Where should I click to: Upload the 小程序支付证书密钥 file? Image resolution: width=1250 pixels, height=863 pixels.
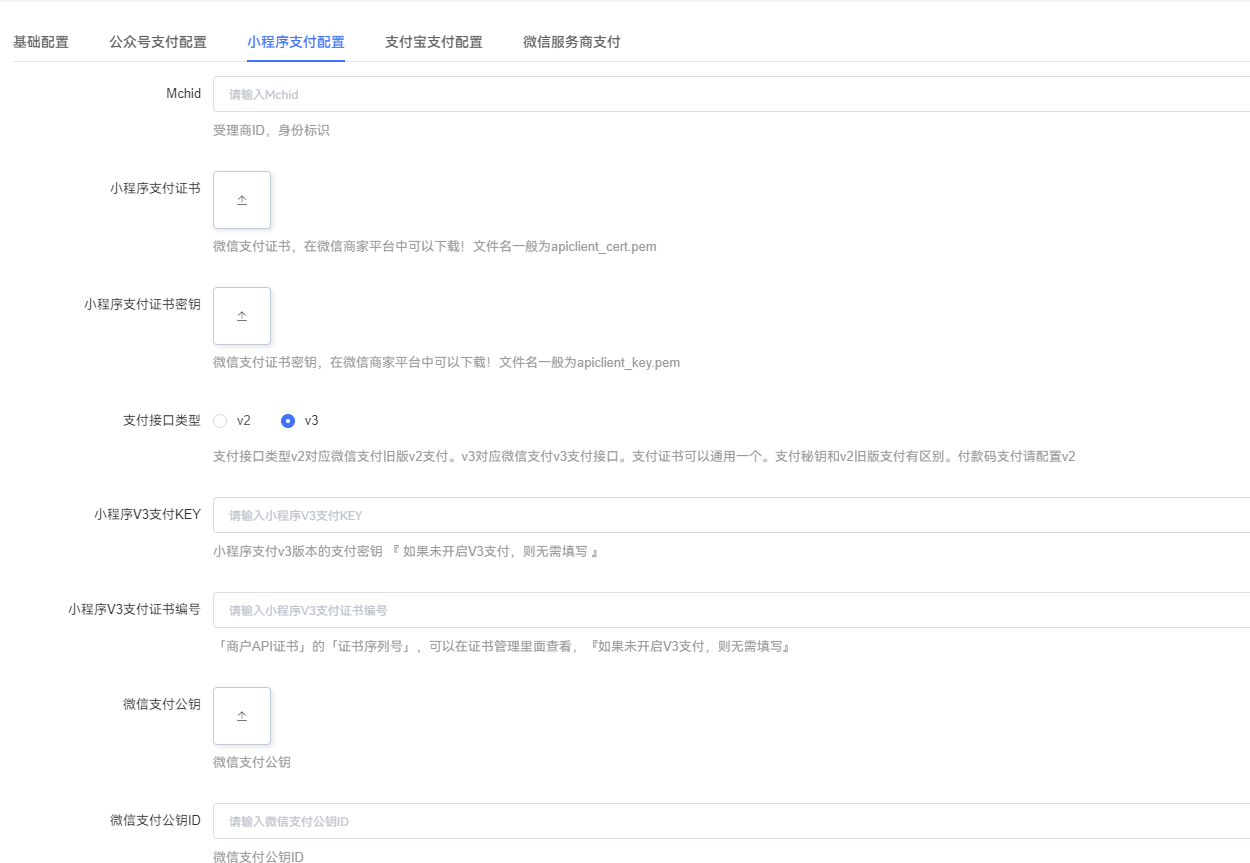coord(242,316)
